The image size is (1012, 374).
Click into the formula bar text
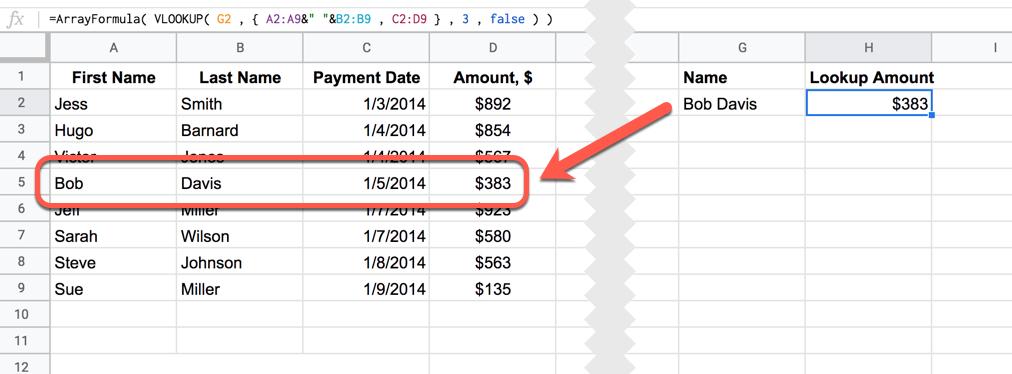[301, 19]
